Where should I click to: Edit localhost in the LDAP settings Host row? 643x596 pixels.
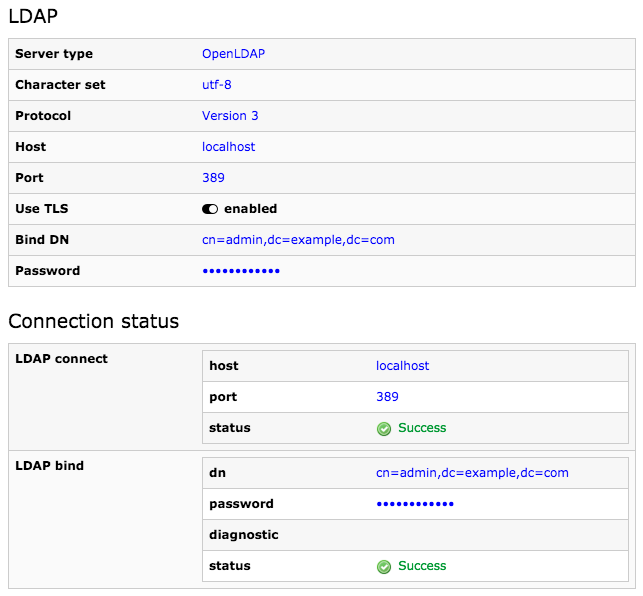pyautogui.click(x=228, y=147)
